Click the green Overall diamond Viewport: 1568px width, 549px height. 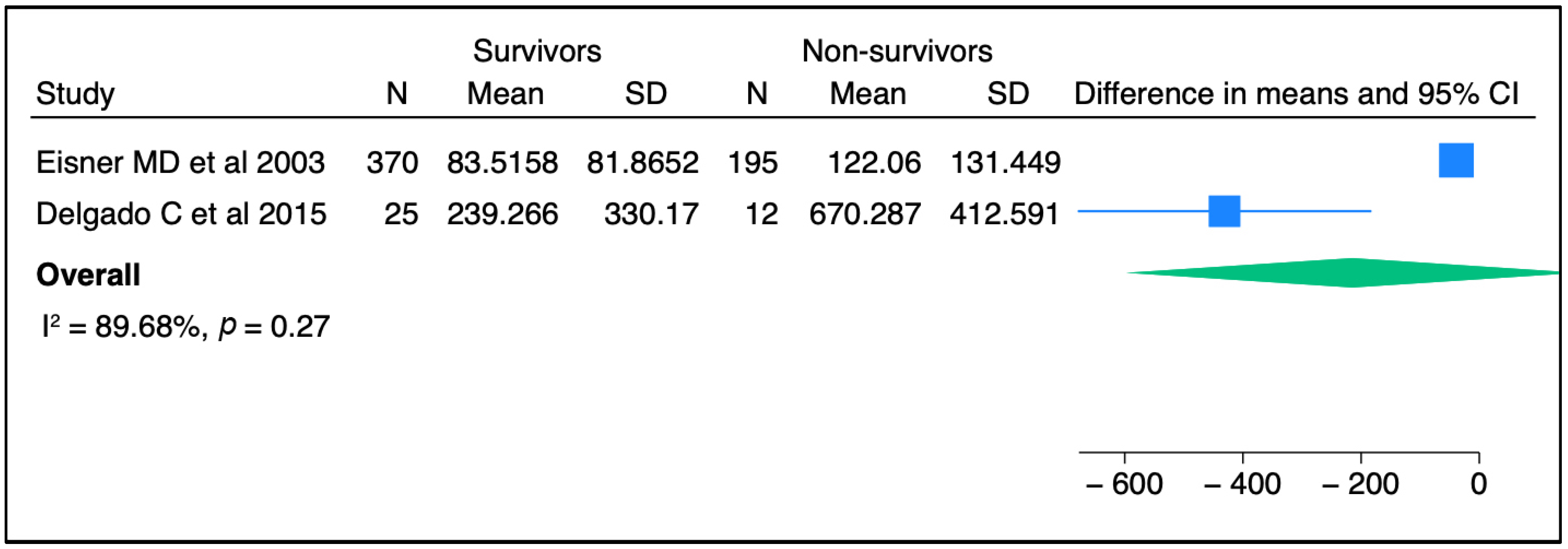point(1351,273)
